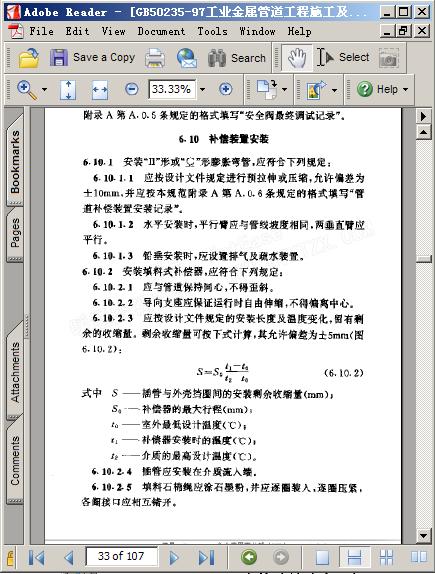Expand the Help dropdown arrow
Screen dimensions: 435x574
[405, 89]
